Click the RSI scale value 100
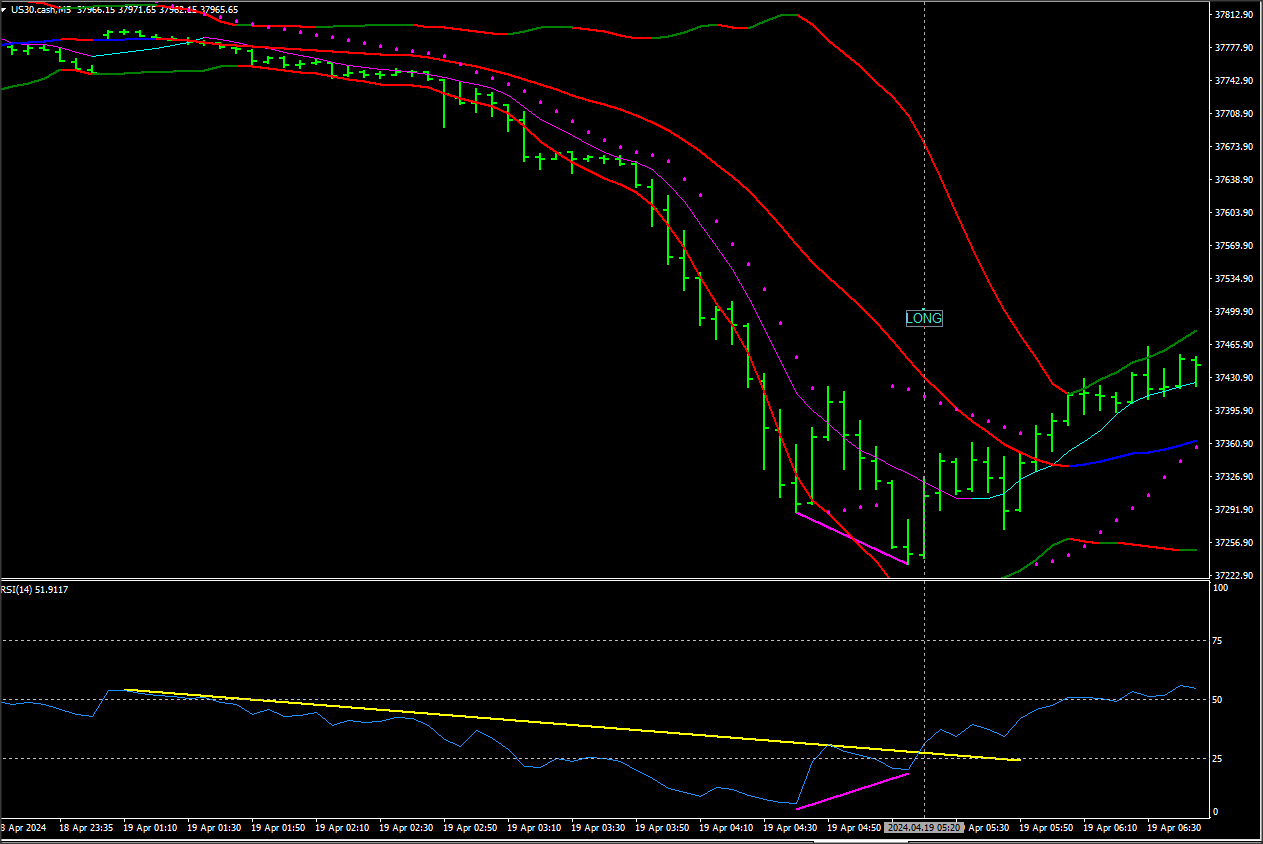Viewport: 1263px width, 844px height. click(x=1220, y=589)
